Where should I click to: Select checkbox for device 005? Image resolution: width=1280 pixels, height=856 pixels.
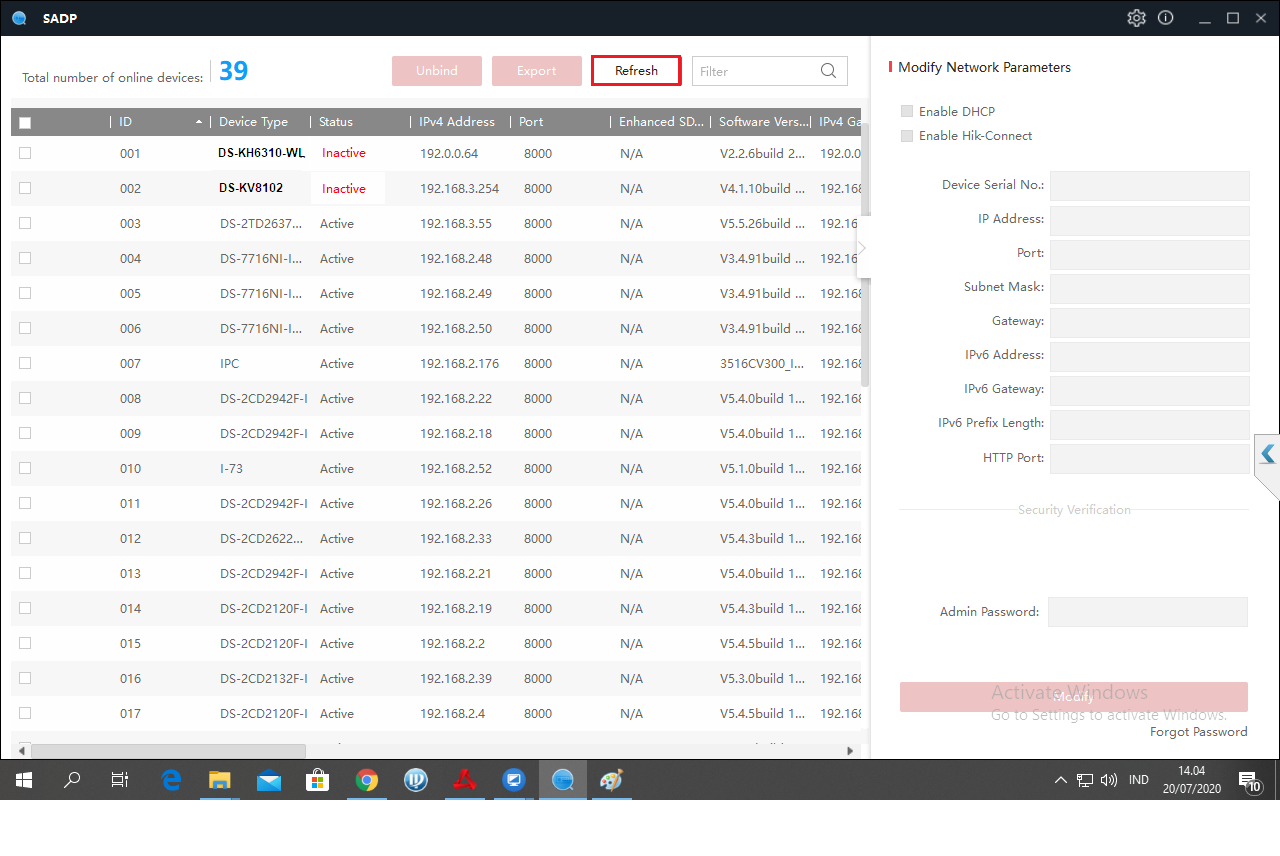[25, 293]
